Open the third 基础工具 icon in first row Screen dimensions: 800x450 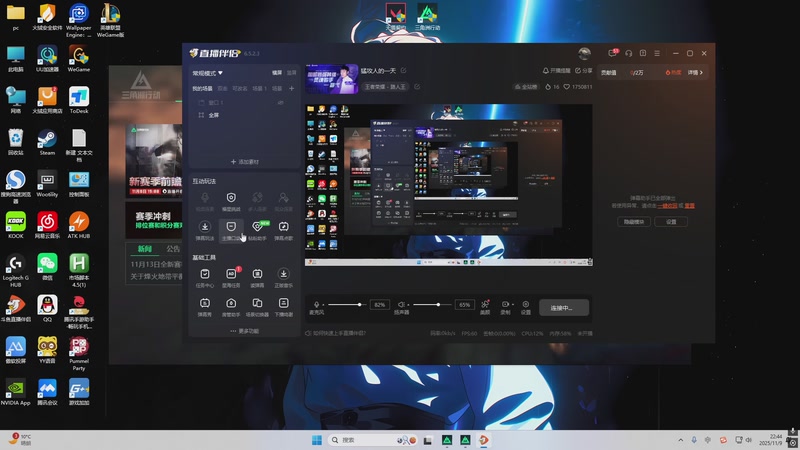point(258,278)
